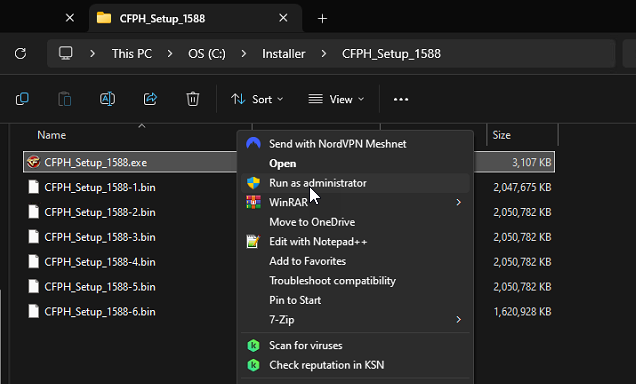This screenshot has height=384, width=636.
Task: Select Pin to Start
Action: click(x=355, y=300)
